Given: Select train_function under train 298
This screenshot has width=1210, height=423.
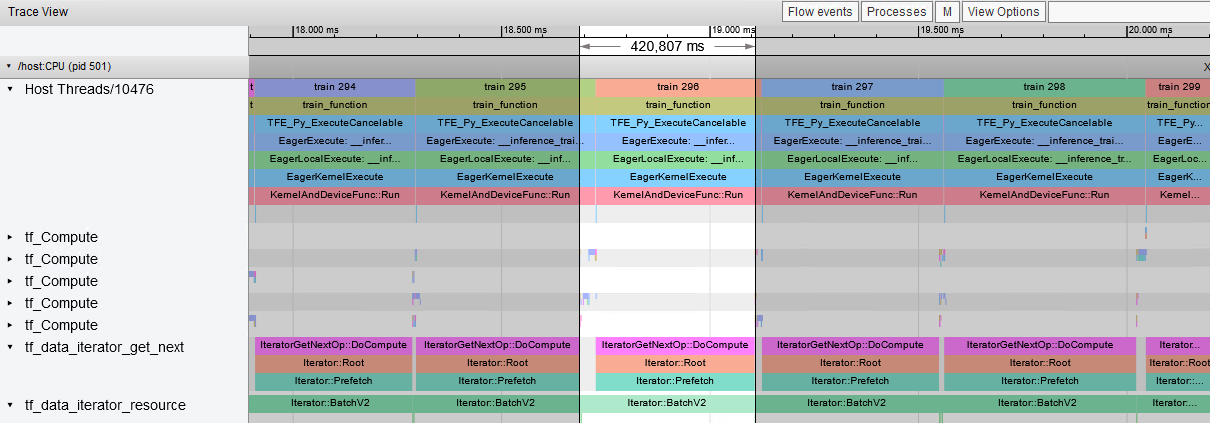Looking at the screenshot, I should [1044, 105].
